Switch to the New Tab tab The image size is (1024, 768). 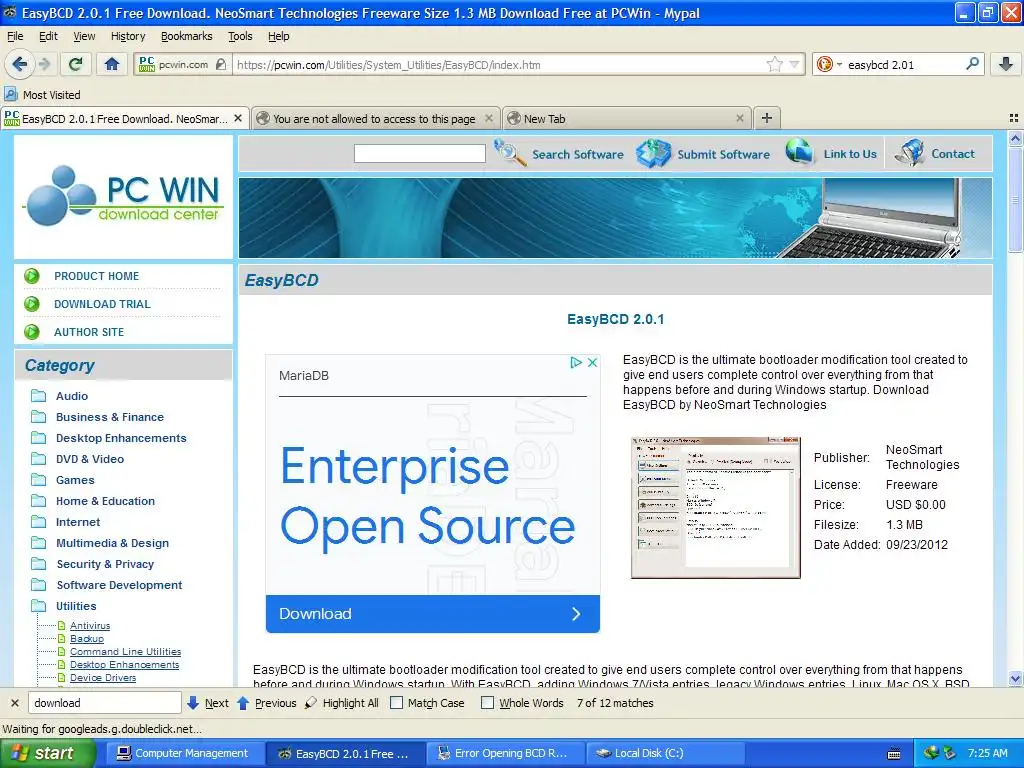click(627, 118)
